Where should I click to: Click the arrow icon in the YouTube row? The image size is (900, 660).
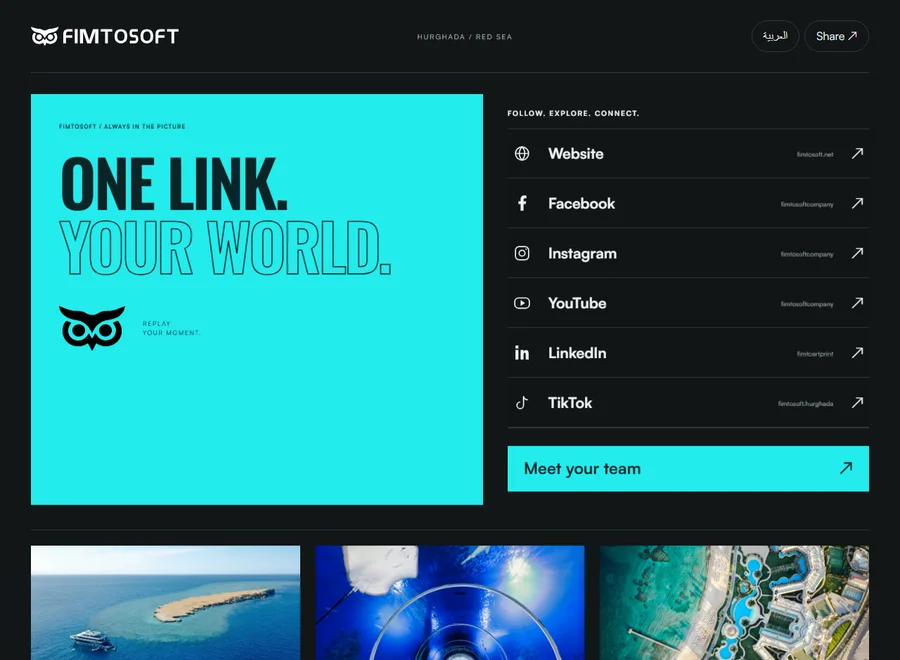point(857,303)
